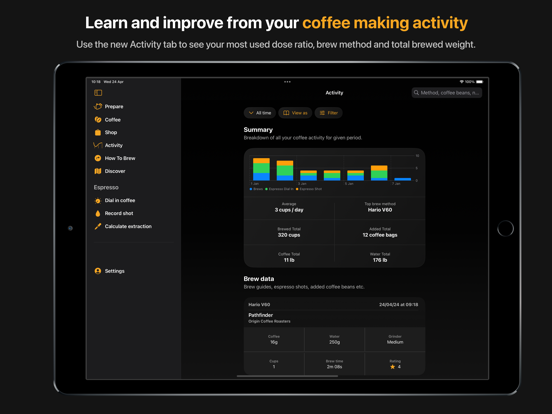Click the Dial in coffee icon

[98, 200]
